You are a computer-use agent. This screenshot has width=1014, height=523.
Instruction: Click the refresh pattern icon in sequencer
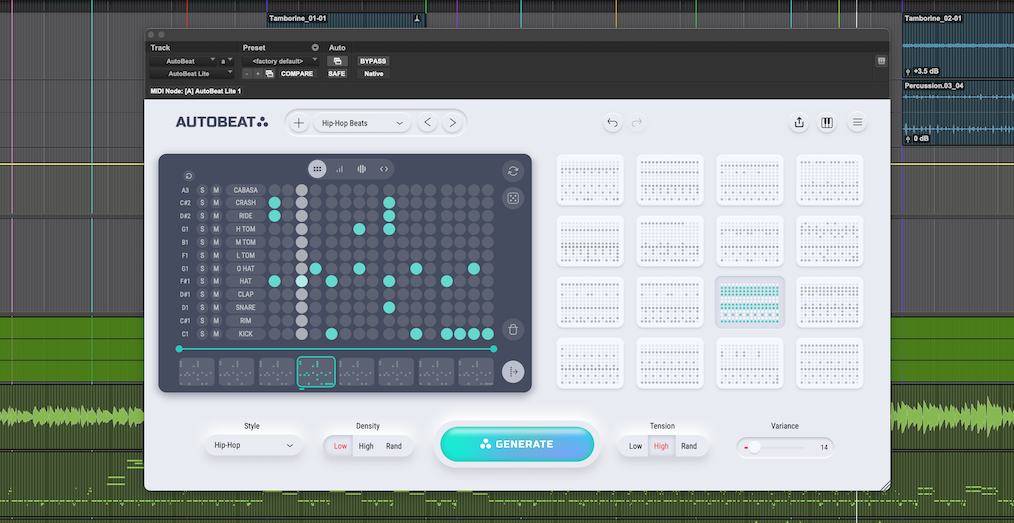pyautogui.click(x=512, y=171)
